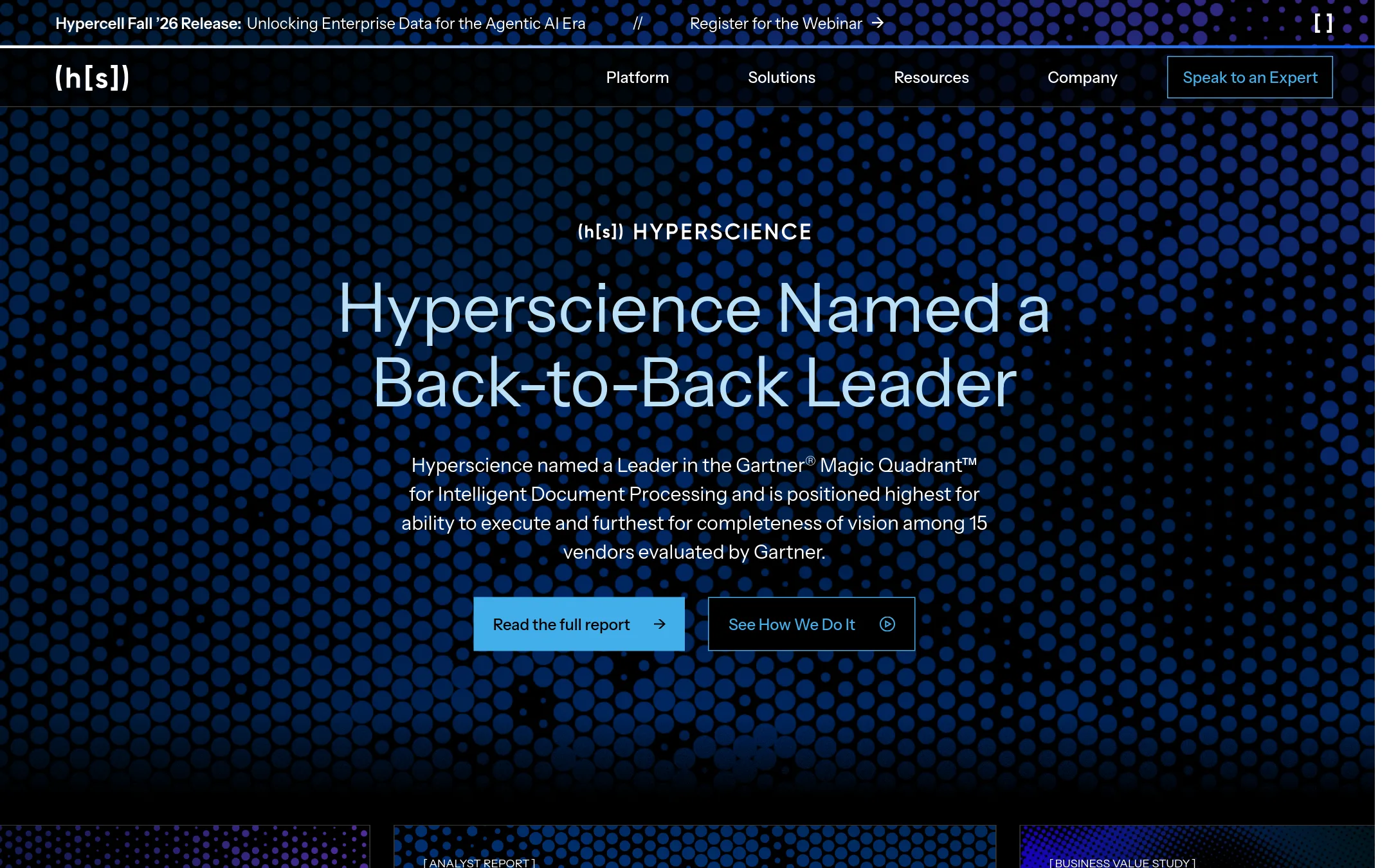Click the 'Hyperscience Named a Back-to-Back Leader' headline
This screenshot has height=868, width=1389.
(694, 346)
